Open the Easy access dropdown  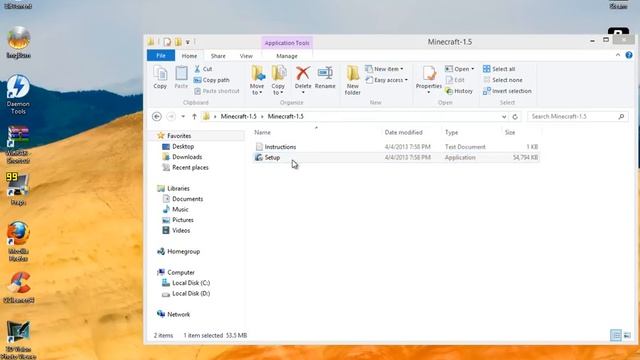387,80
